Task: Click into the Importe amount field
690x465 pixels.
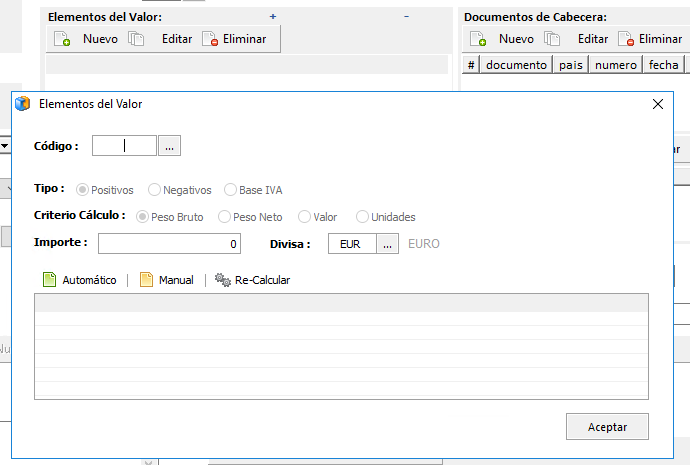Action: click(x=169, y=244)
